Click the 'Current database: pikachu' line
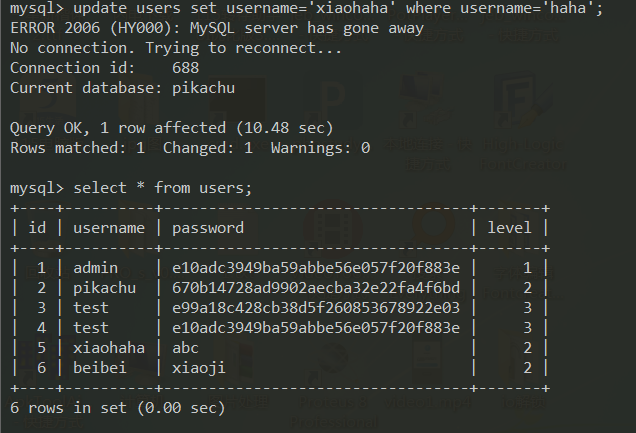This screenshot has height=433, width=636. [x=122, y=88]
